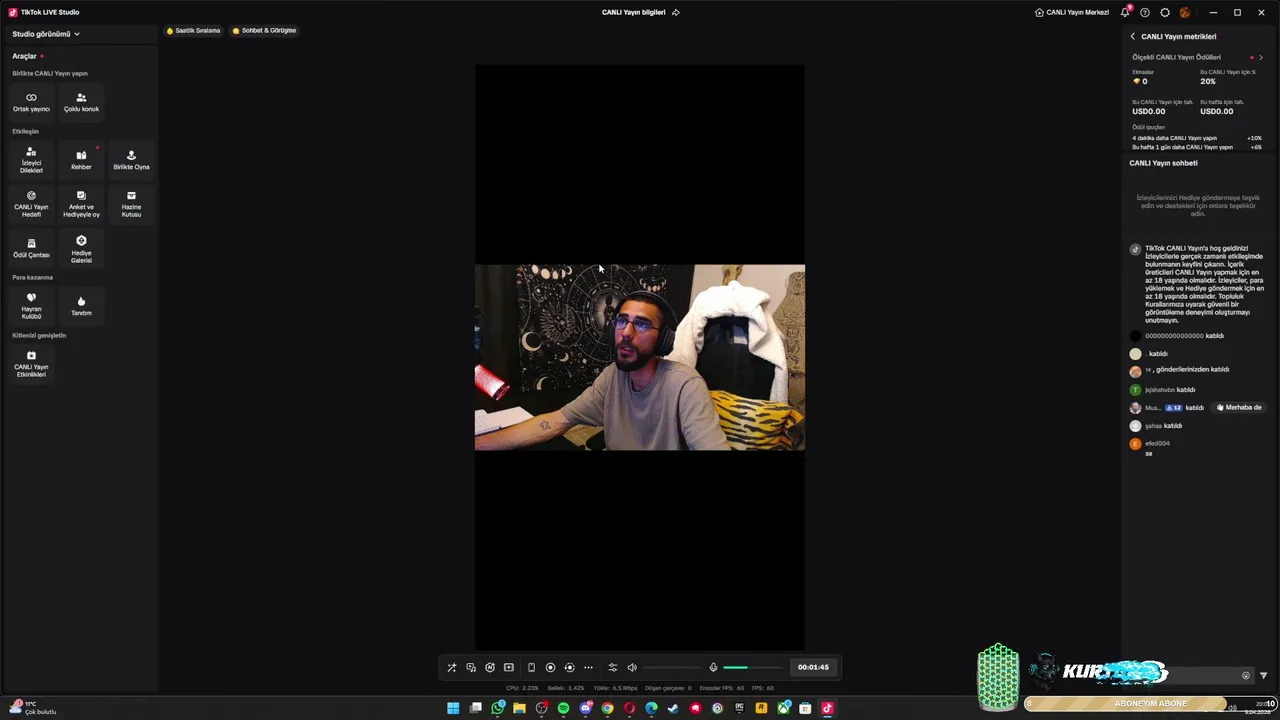Click the AI circle icon in control bar

pos(490,667)
